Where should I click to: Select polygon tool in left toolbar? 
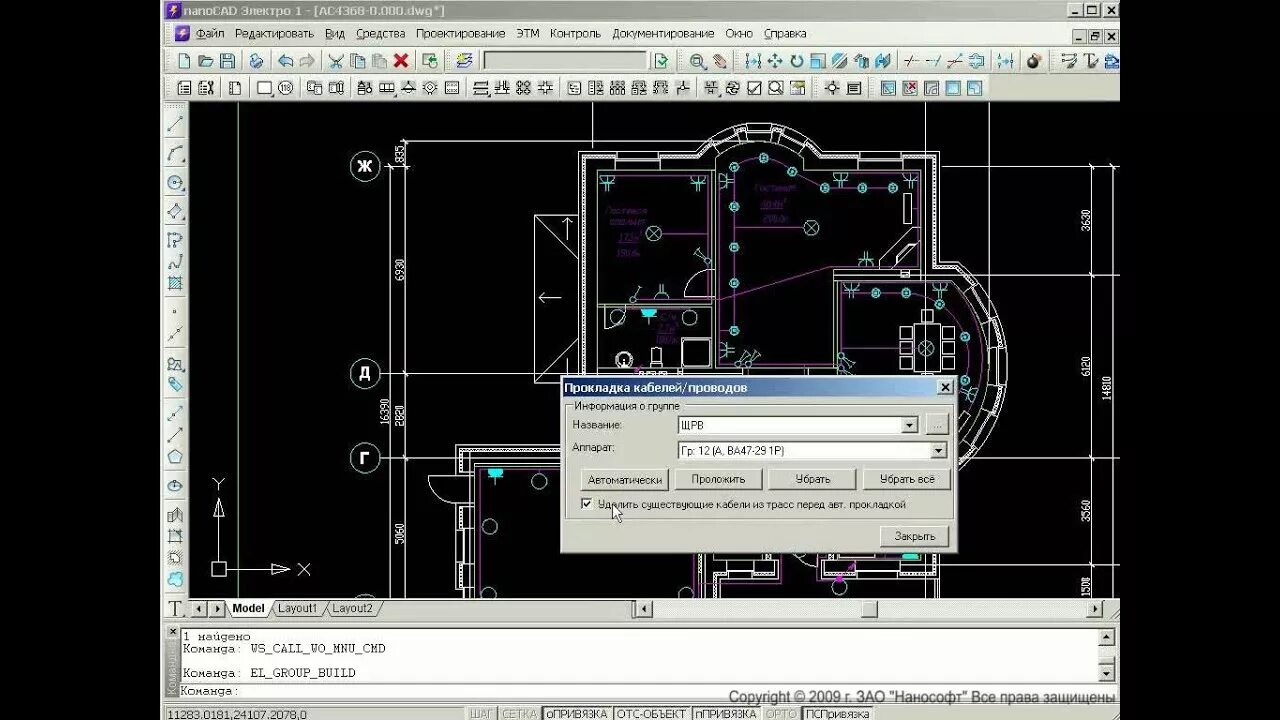[175, 457]
